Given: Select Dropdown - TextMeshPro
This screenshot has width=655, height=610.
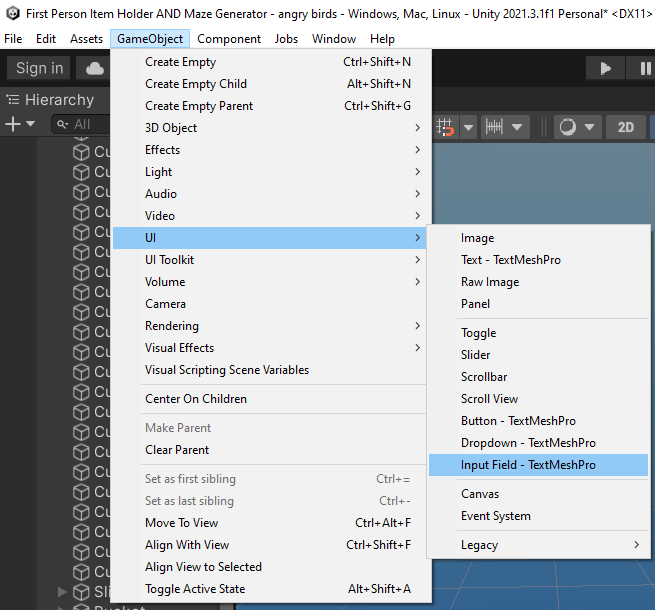Looking at the screenshot, I should (x=538, y=443).
